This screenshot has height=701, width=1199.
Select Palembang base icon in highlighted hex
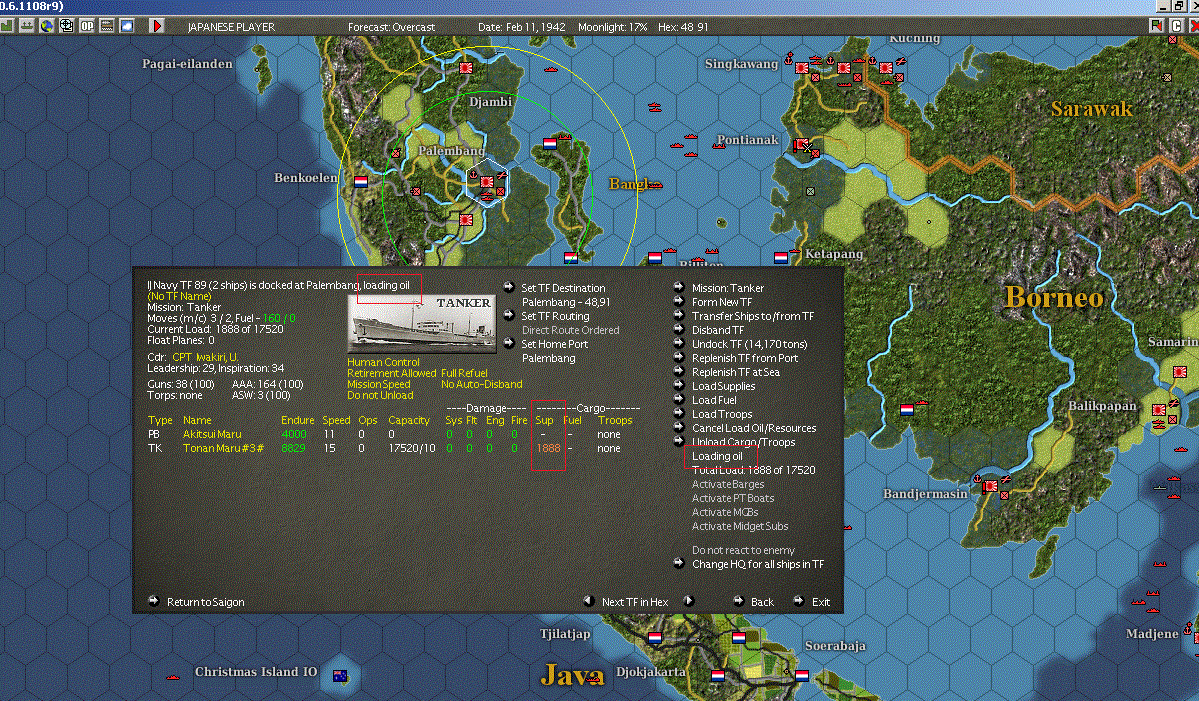[486, 183]
